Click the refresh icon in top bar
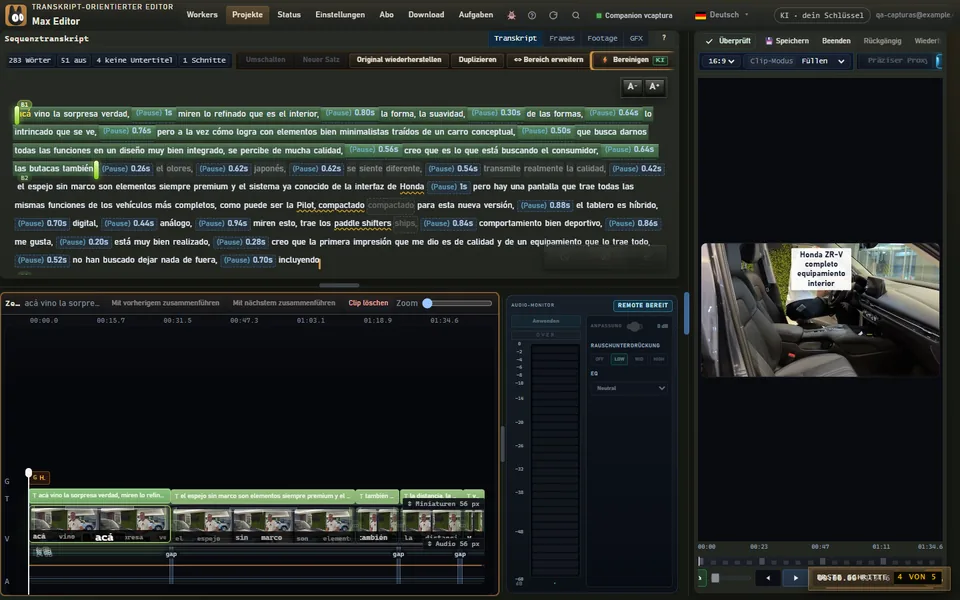 (553, 15)
